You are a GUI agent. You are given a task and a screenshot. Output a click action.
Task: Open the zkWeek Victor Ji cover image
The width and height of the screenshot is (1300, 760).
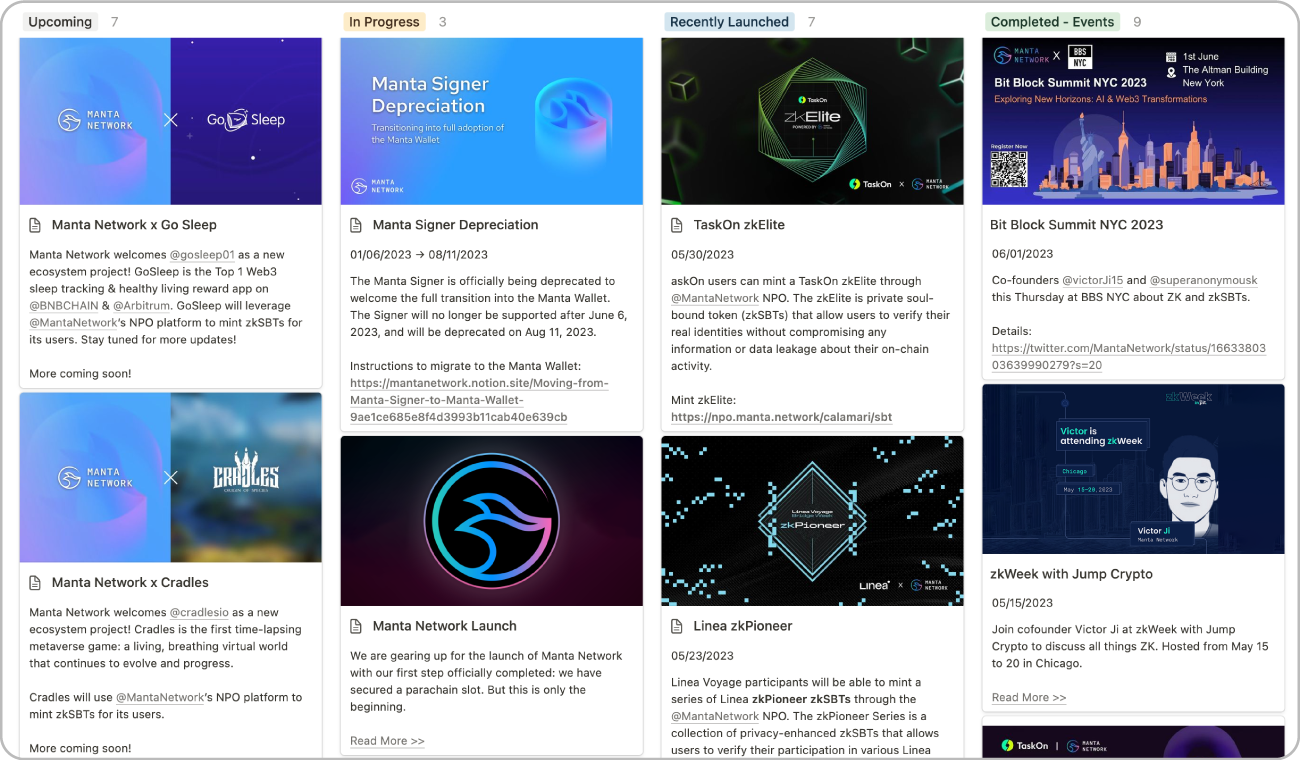[1134, 469]
